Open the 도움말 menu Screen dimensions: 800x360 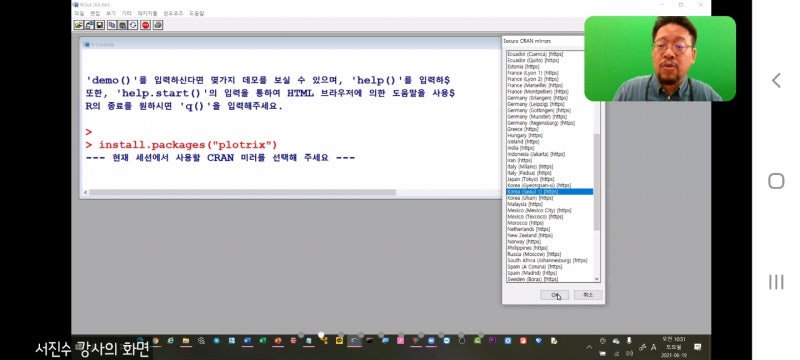click(196, 13)
